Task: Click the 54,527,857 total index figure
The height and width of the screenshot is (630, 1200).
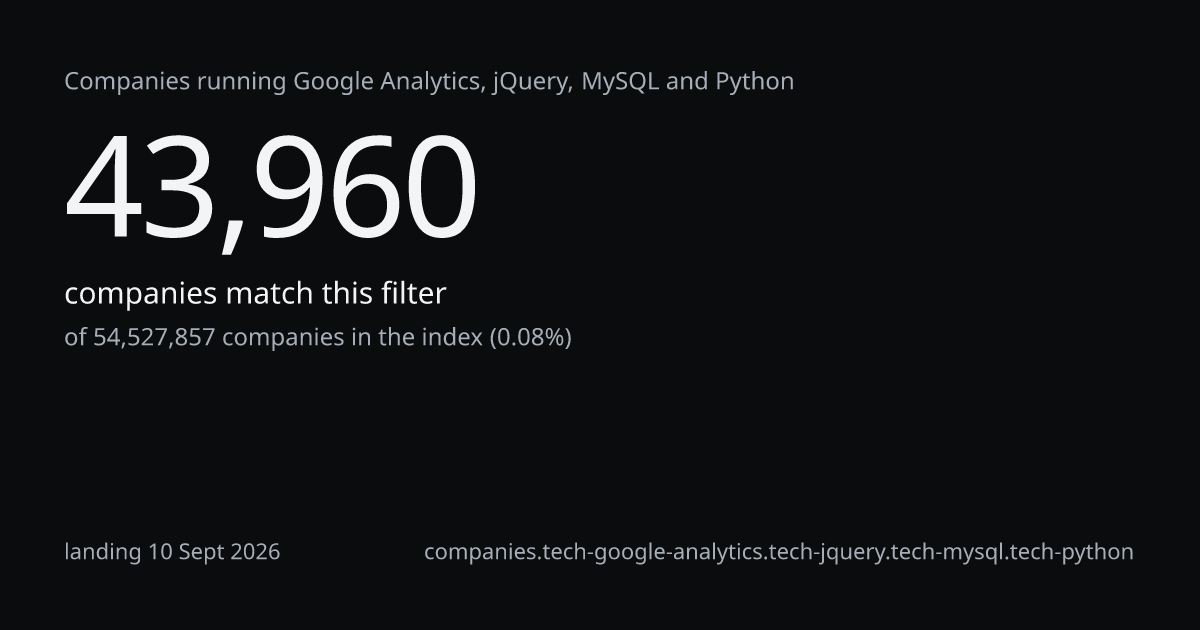Action: [x=154, y=338]
